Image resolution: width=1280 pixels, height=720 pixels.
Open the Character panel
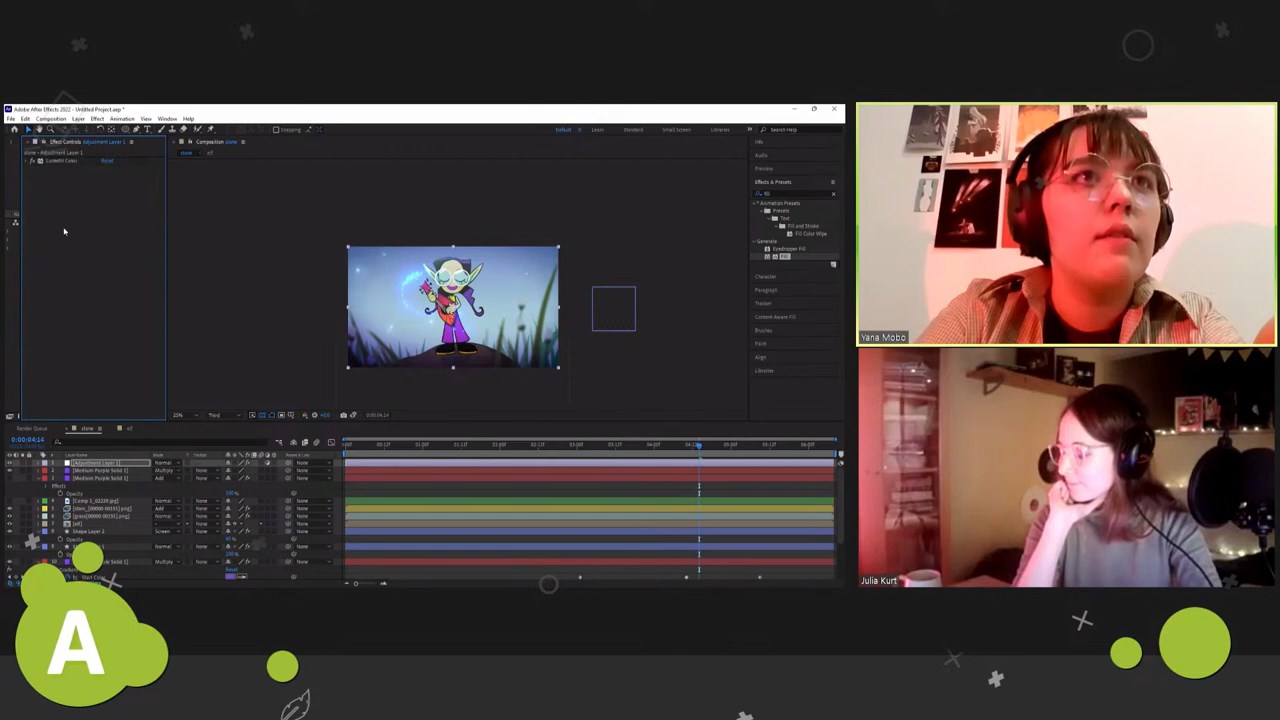click(x=766, y=276)
